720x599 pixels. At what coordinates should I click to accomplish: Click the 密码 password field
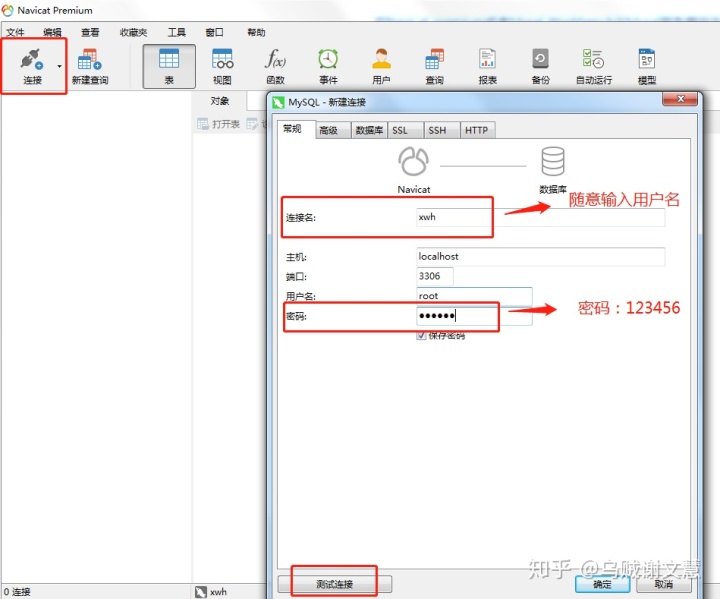click(474, 316)
